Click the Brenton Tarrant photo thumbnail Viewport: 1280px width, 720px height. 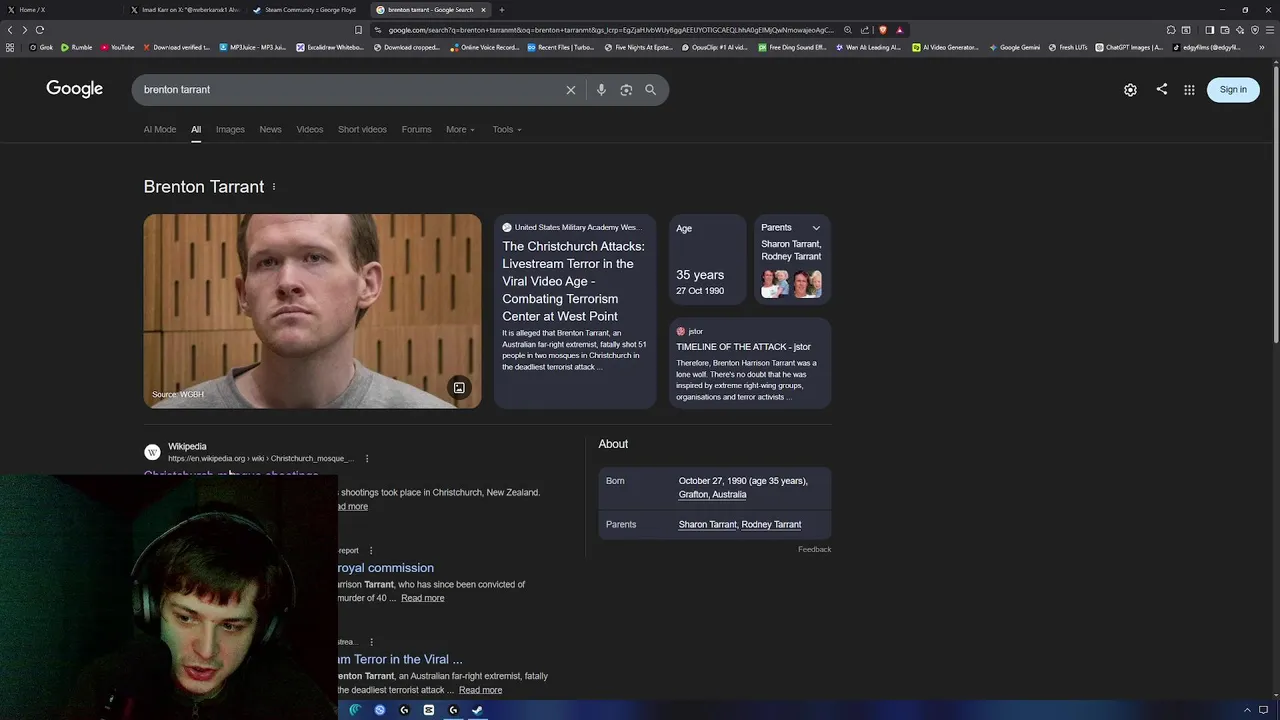(312, 311)
